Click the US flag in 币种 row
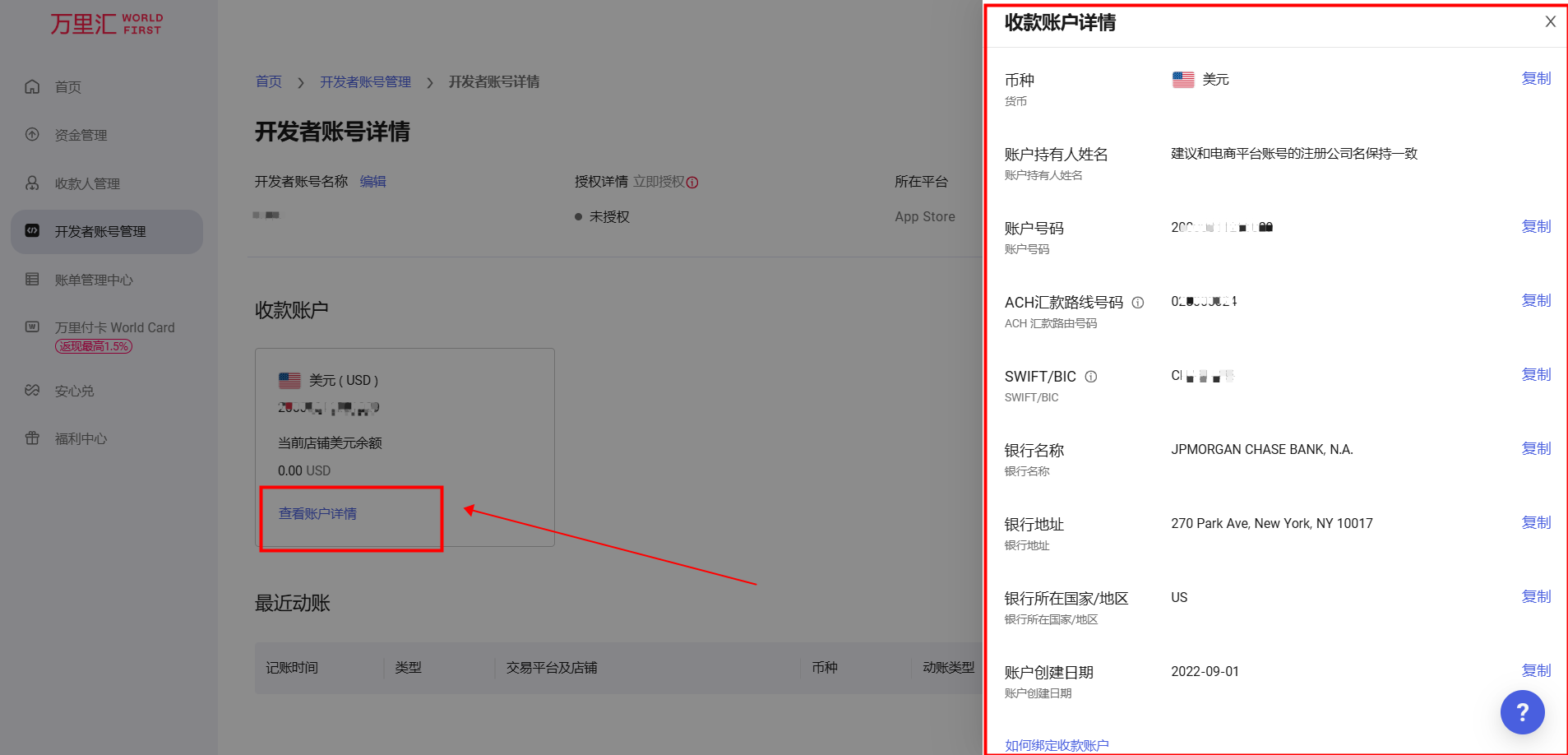This screenshot has height=755, width=1568. click(1183, 79)
